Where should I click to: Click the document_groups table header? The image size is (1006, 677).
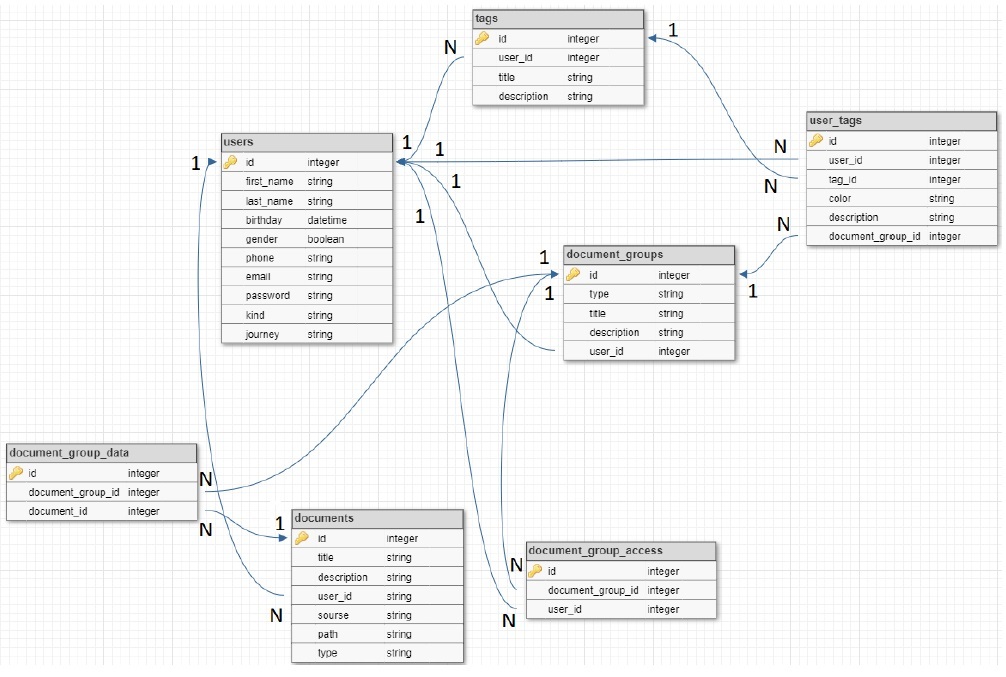649,255
